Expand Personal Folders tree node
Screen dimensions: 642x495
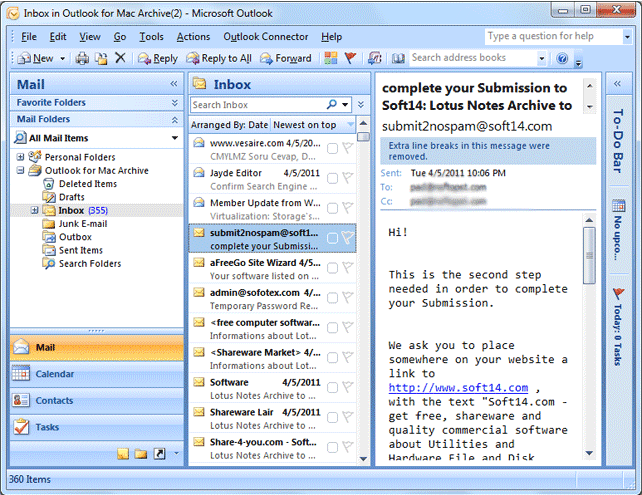(20, 157)
